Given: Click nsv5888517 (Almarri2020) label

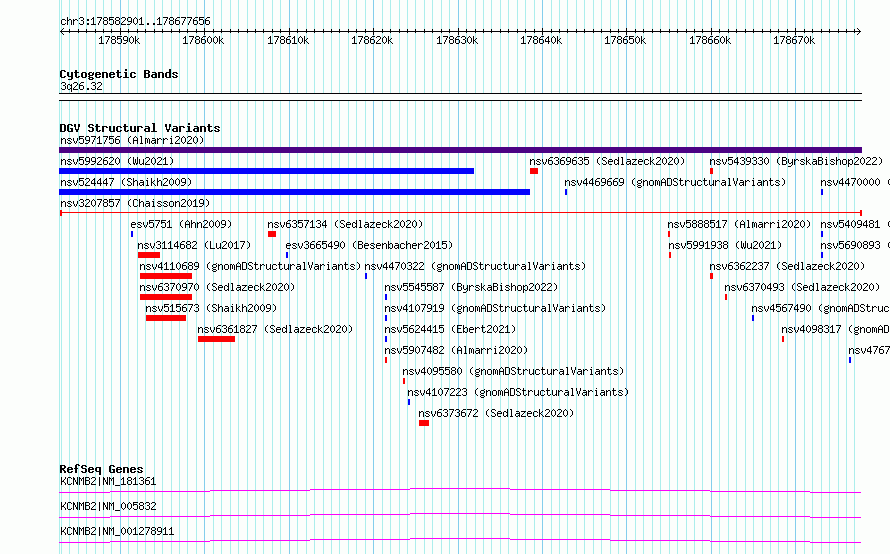Looking at the screenshot, I should tap(740, 224).
